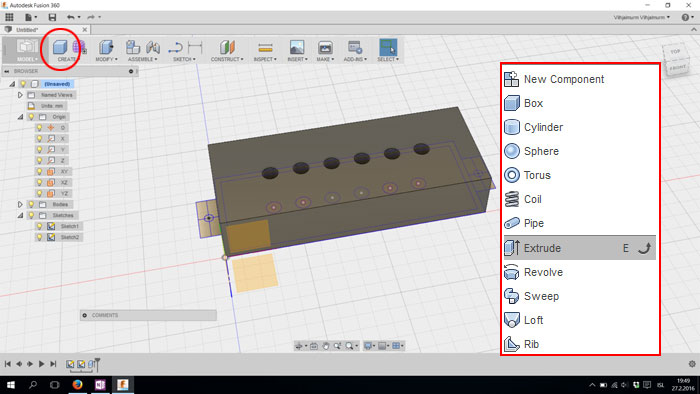Image resolution: width=700 pixels, height=394 pixels.
Task: Select Extrude in the Create menu
Action: (579, 248)
